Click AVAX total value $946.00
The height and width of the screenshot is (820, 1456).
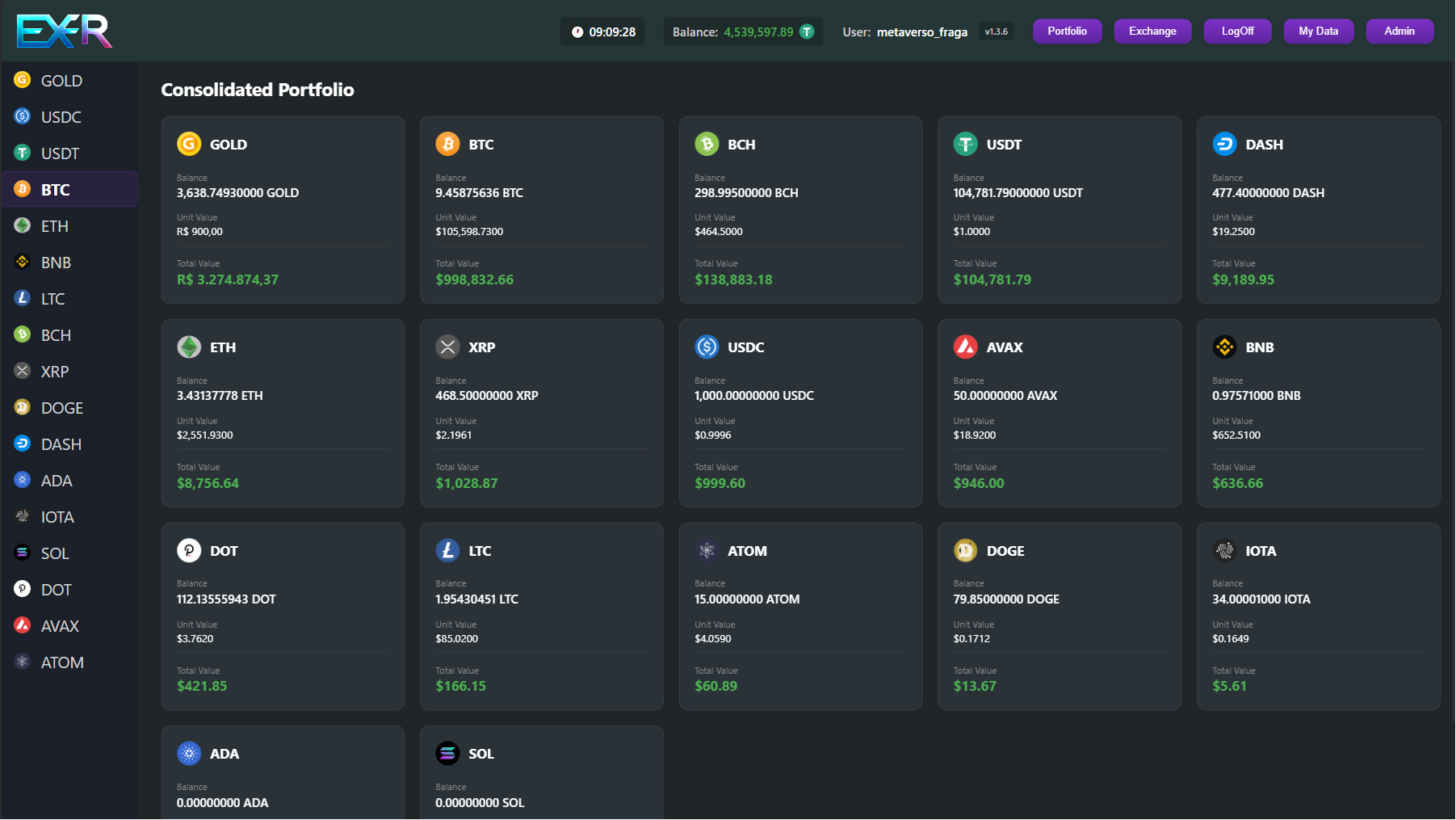pyautogui.click(x=979, y=483)
